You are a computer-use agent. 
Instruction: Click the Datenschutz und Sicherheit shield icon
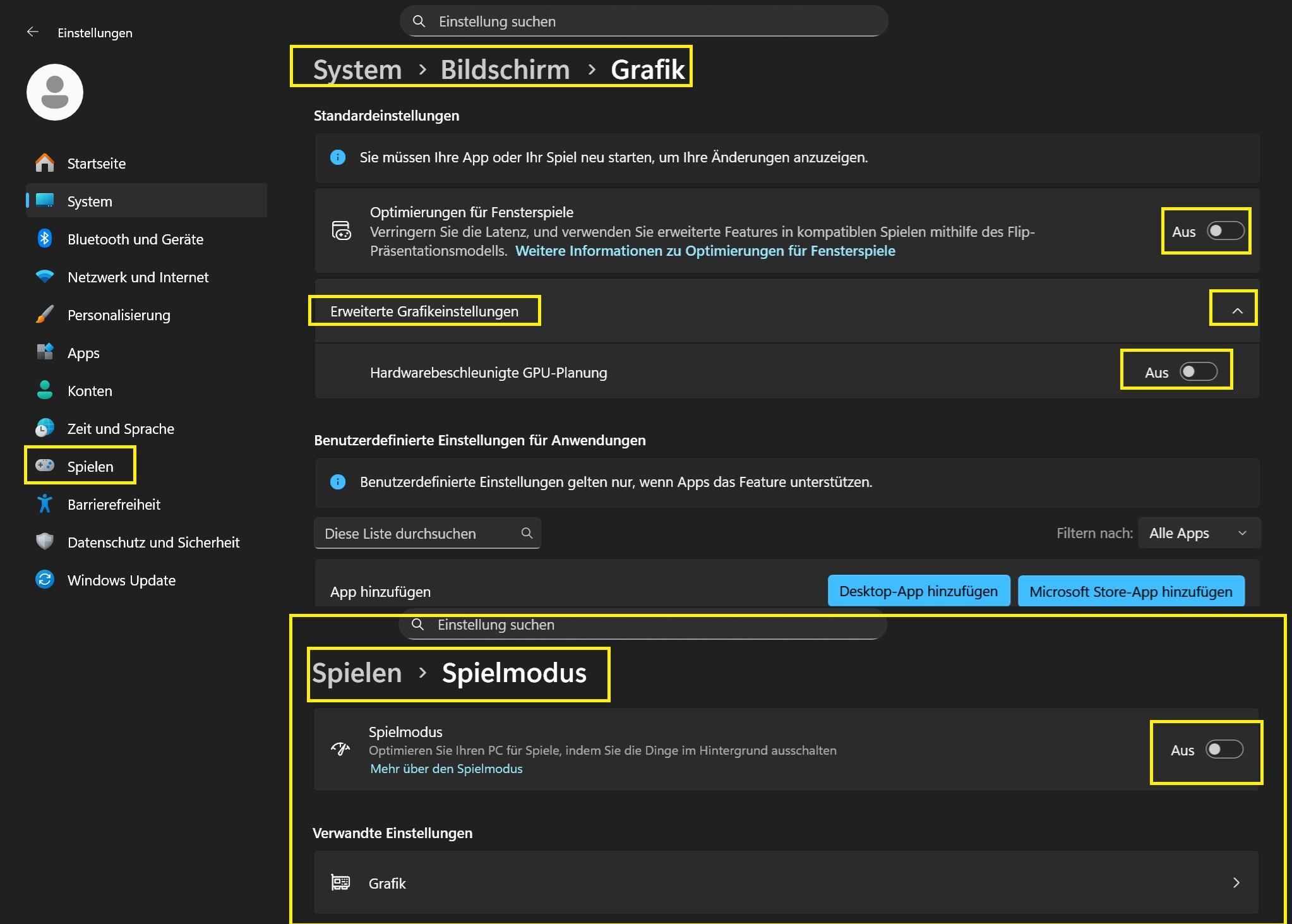point(45,542)
